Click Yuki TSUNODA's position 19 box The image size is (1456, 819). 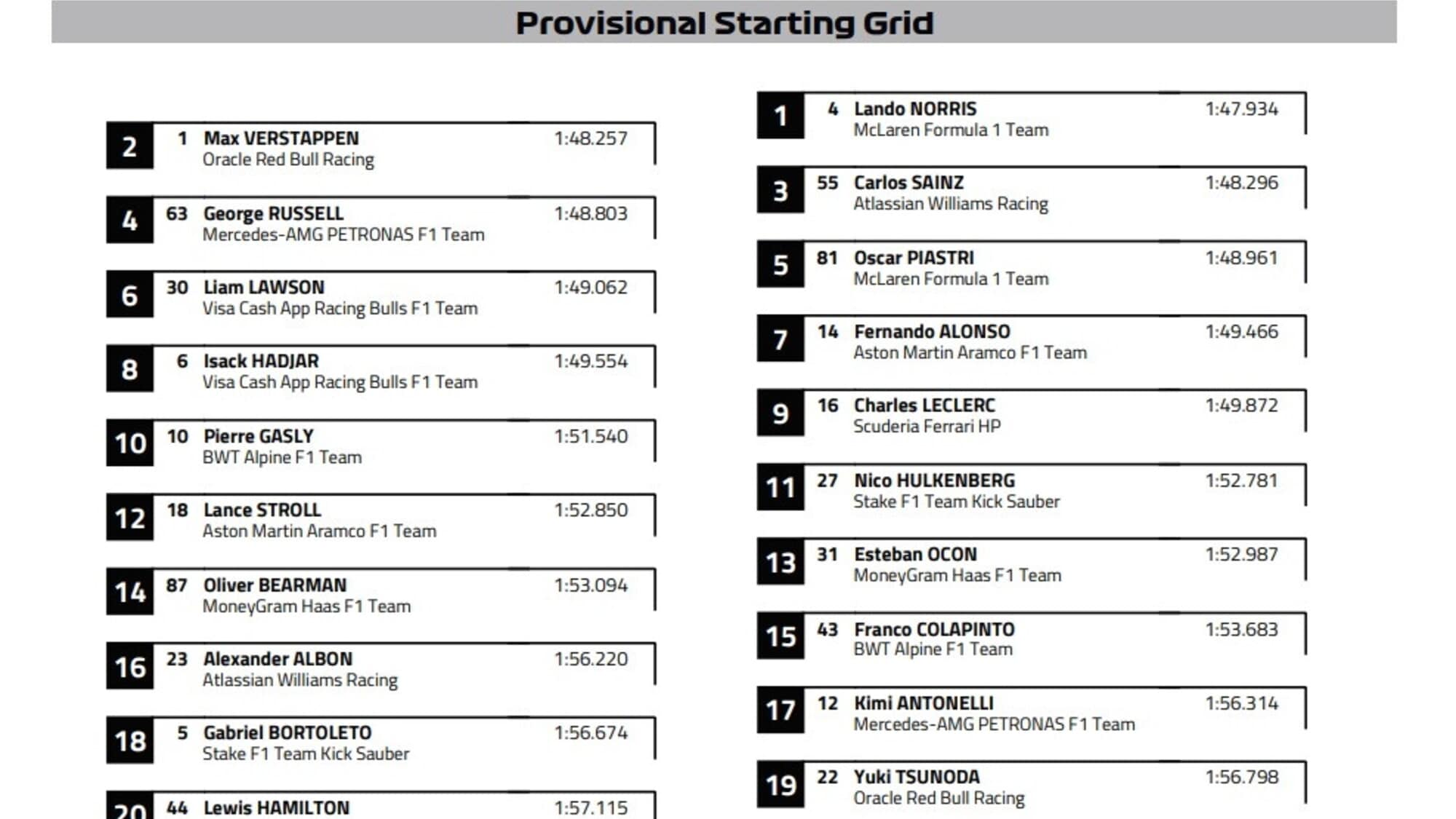click(x=780, y=785)
